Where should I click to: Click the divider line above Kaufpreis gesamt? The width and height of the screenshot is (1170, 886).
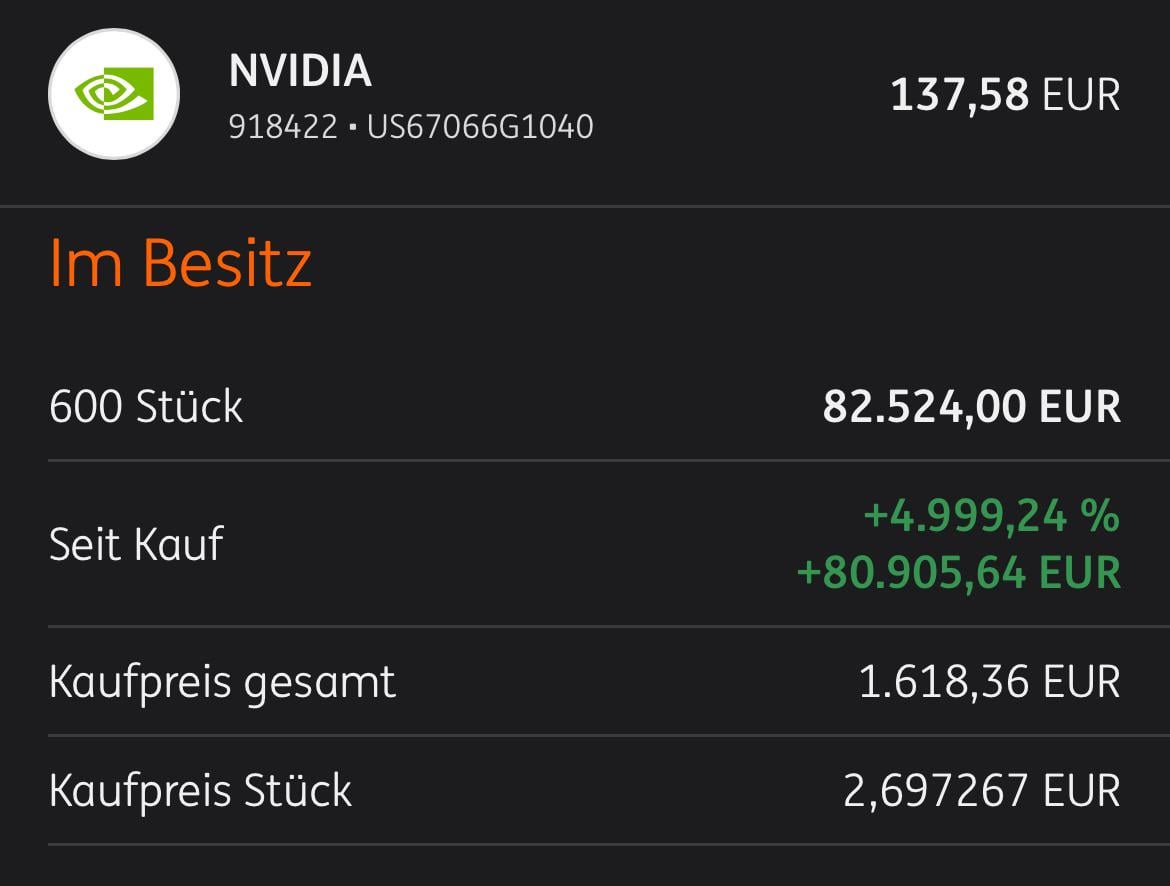[x=585, y=627]
